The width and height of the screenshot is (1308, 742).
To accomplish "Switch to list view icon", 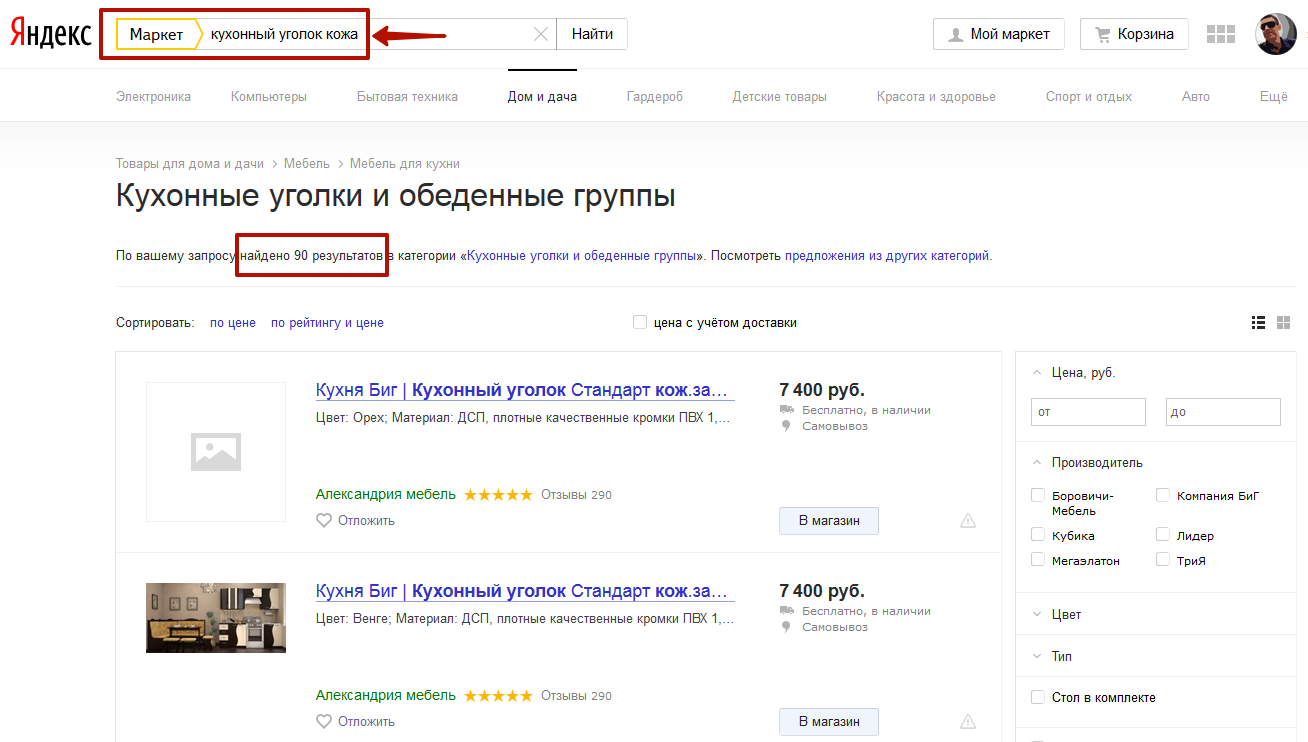I will pos(1259,322).
